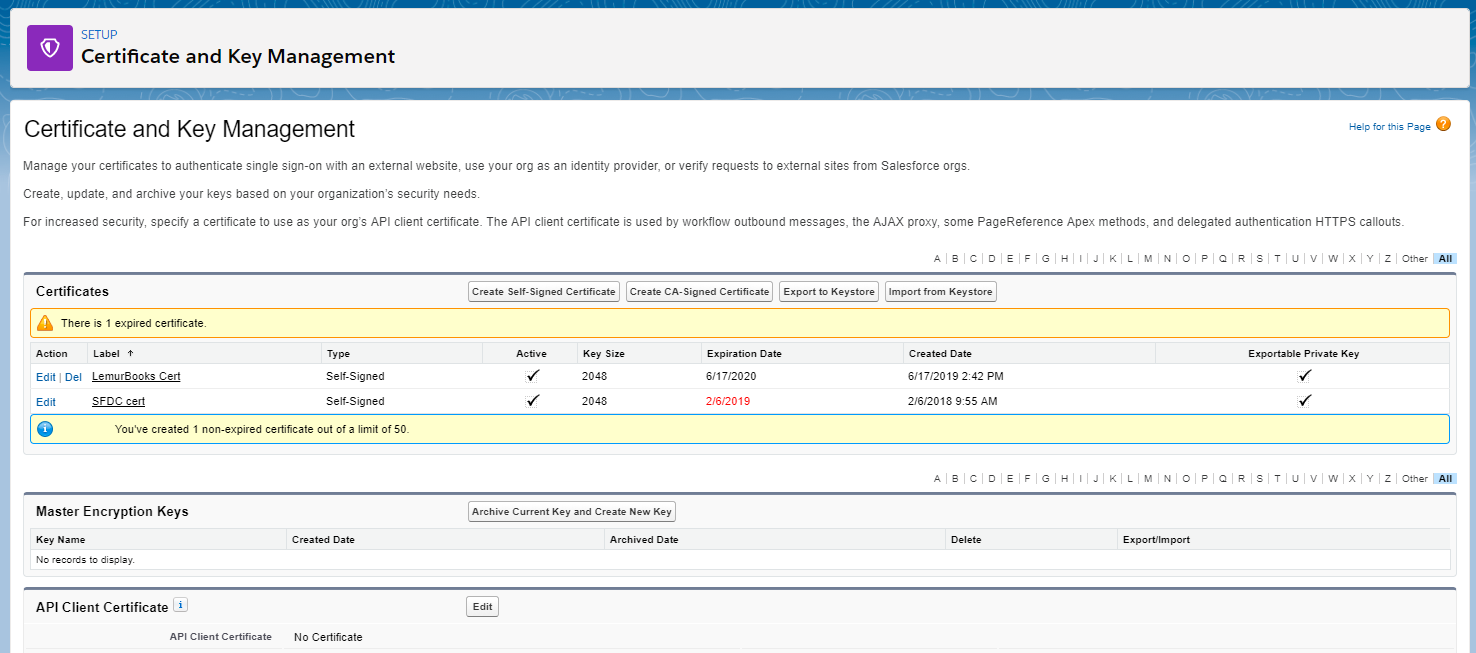Image resolution: width=1476 pixels, height=653 pixels.
Task: Click the Export/Import column header
Action: click(1156, 540)
